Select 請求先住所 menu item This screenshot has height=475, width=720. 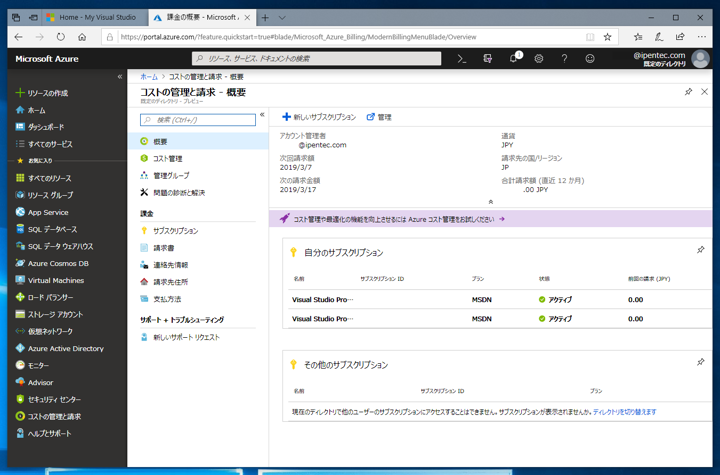(x=198, y=282)
